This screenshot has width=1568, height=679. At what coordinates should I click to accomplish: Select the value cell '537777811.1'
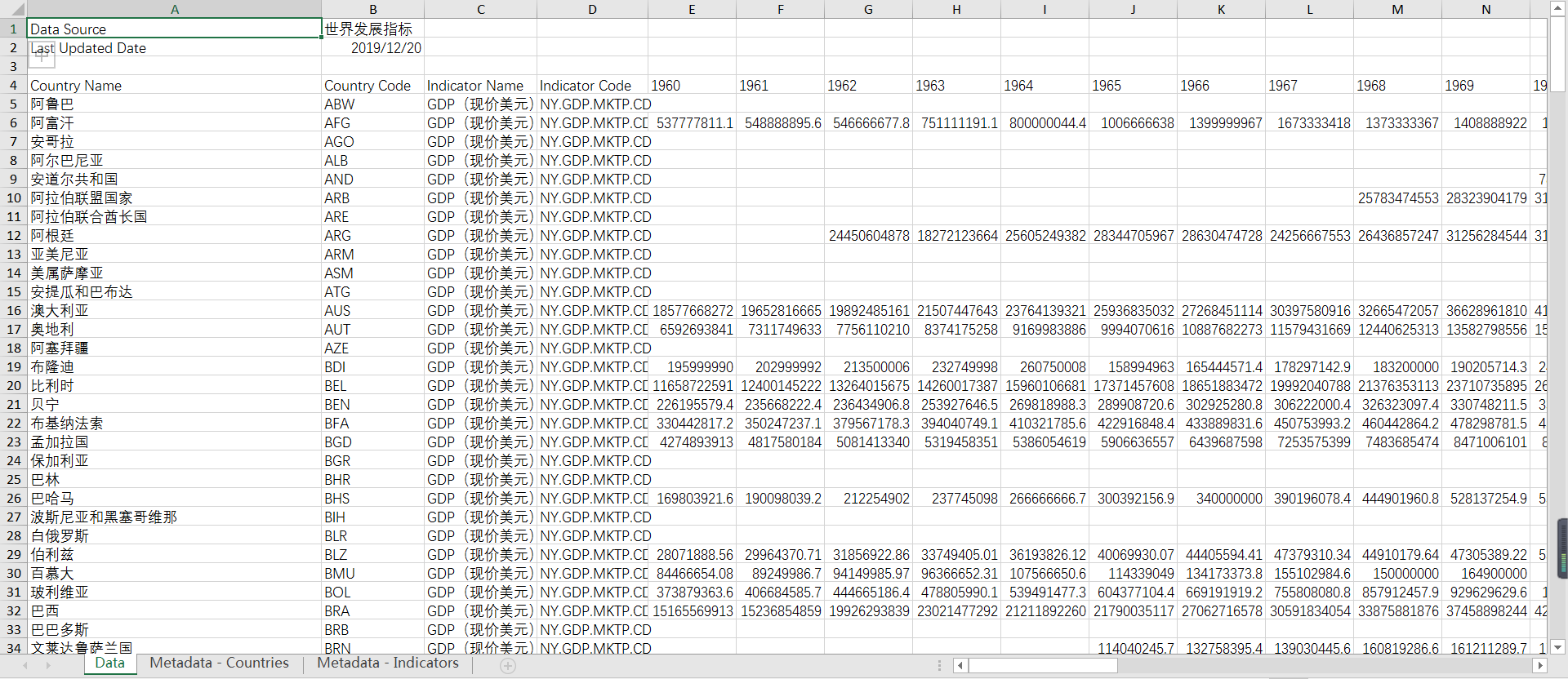[693, 123]
